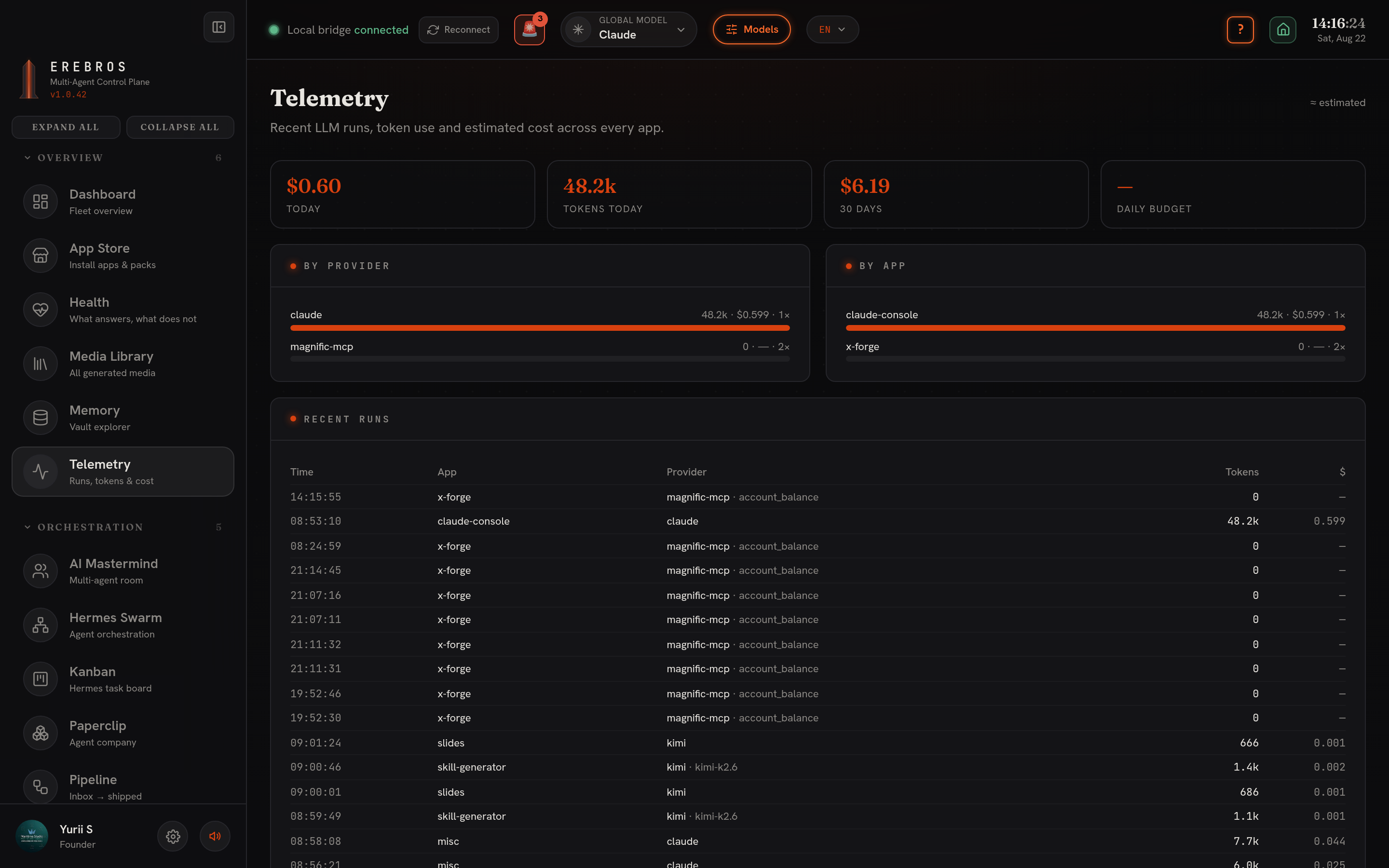Click the Collapse All button
This screenshot has height=868, width=1389.
coord(179,127)
